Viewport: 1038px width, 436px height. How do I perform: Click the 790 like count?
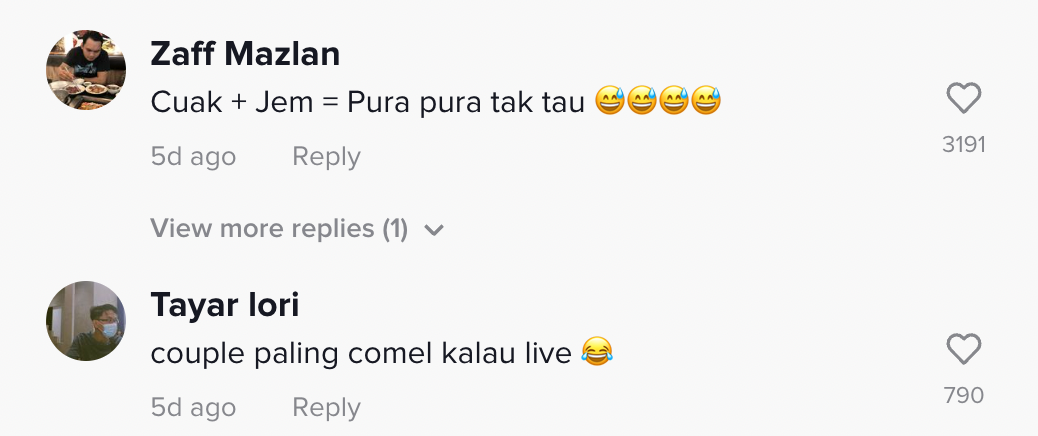(963, 396)
